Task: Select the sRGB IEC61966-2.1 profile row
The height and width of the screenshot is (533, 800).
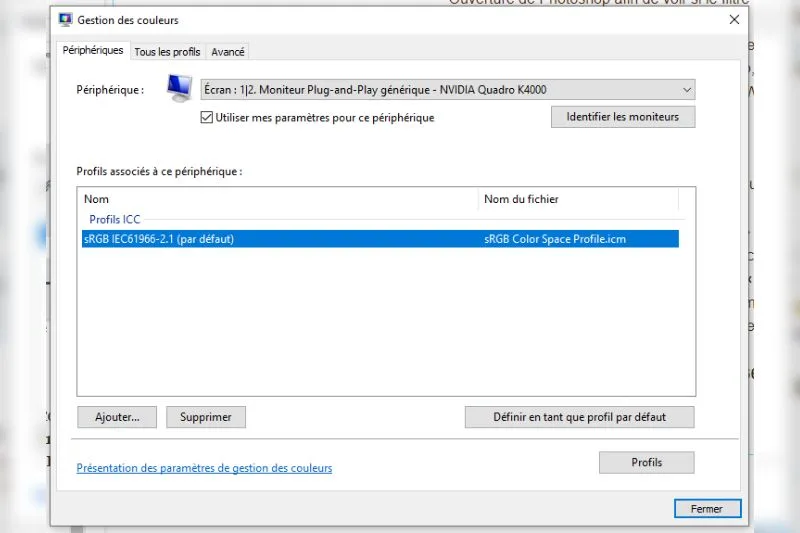Action: (x=380, y=239)
